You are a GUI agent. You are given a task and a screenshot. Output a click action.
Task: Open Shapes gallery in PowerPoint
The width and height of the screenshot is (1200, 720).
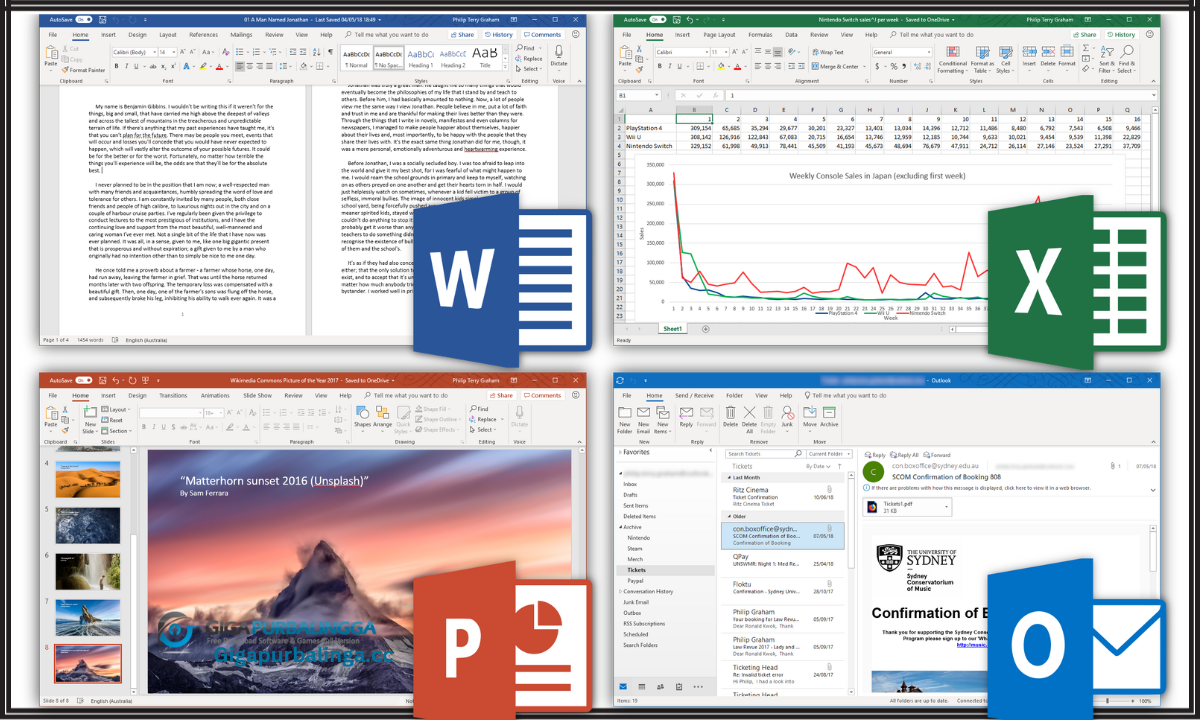pyautogui.click(x=362, y=419)
